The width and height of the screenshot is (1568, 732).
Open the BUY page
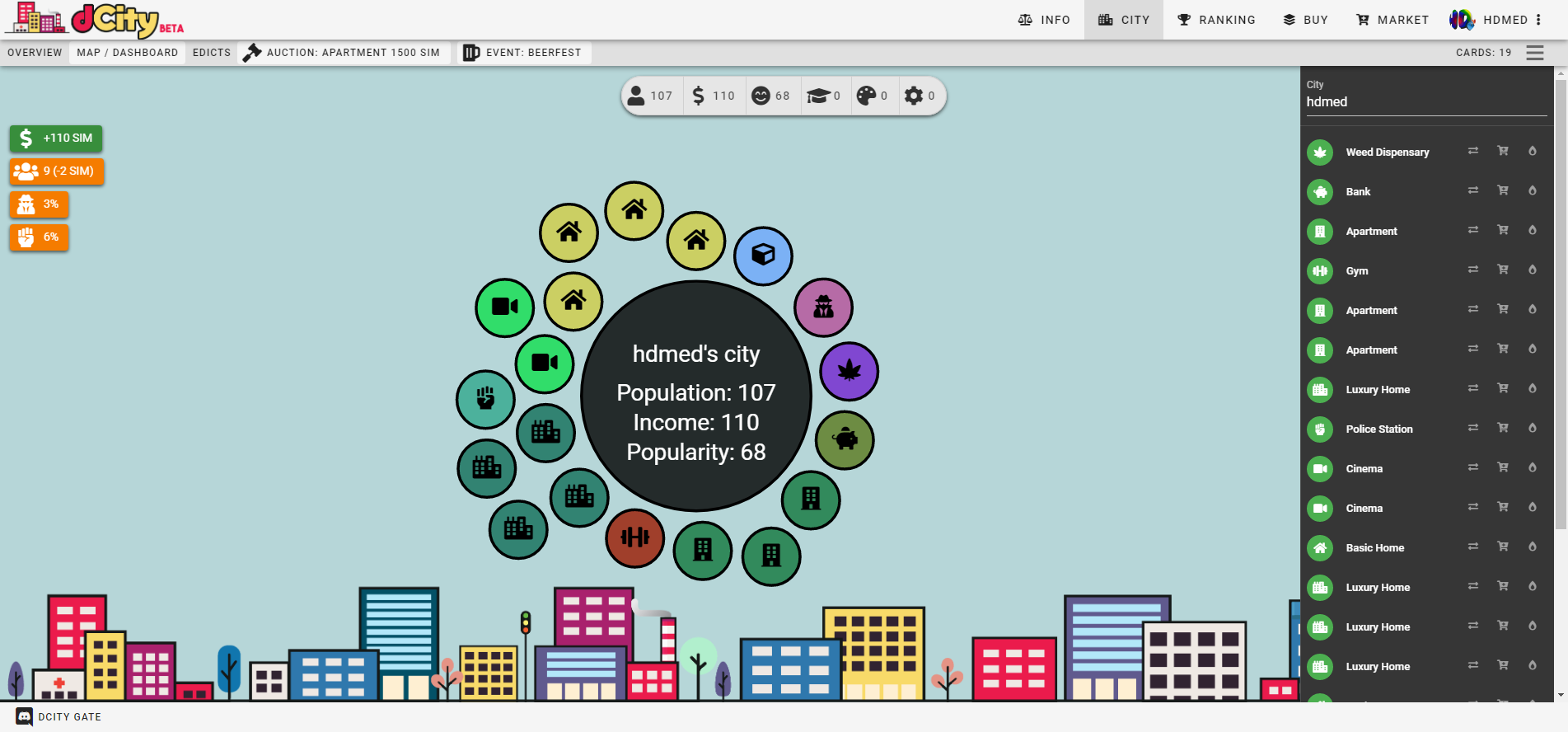click(x=1305, y=20)
